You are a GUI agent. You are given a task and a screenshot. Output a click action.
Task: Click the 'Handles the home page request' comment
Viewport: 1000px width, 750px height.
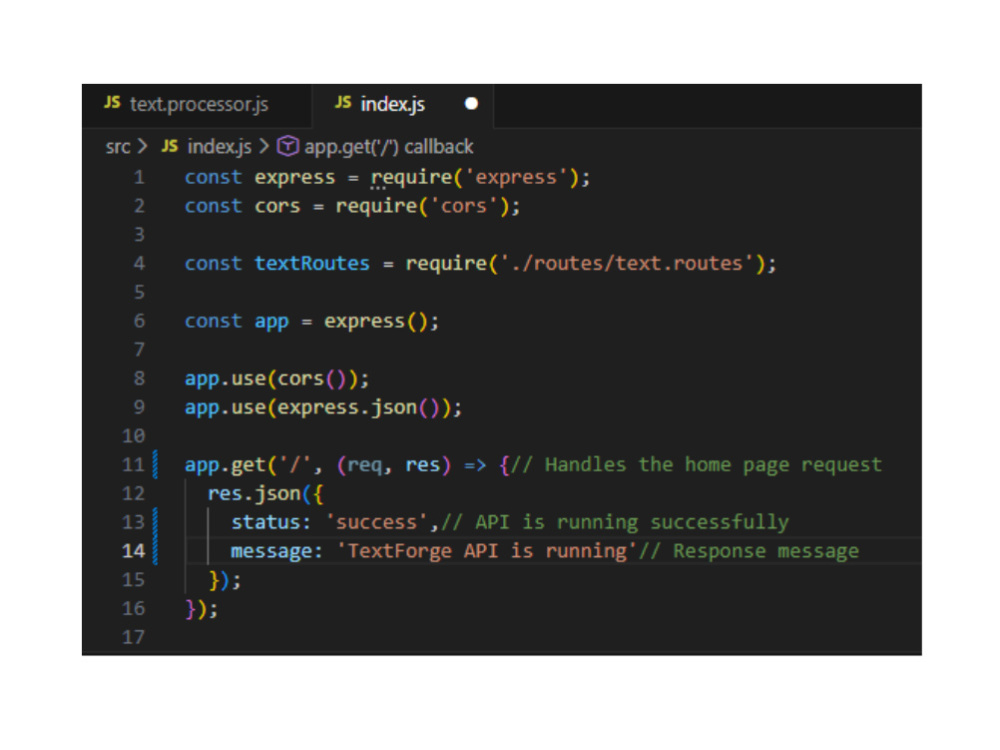696,465
